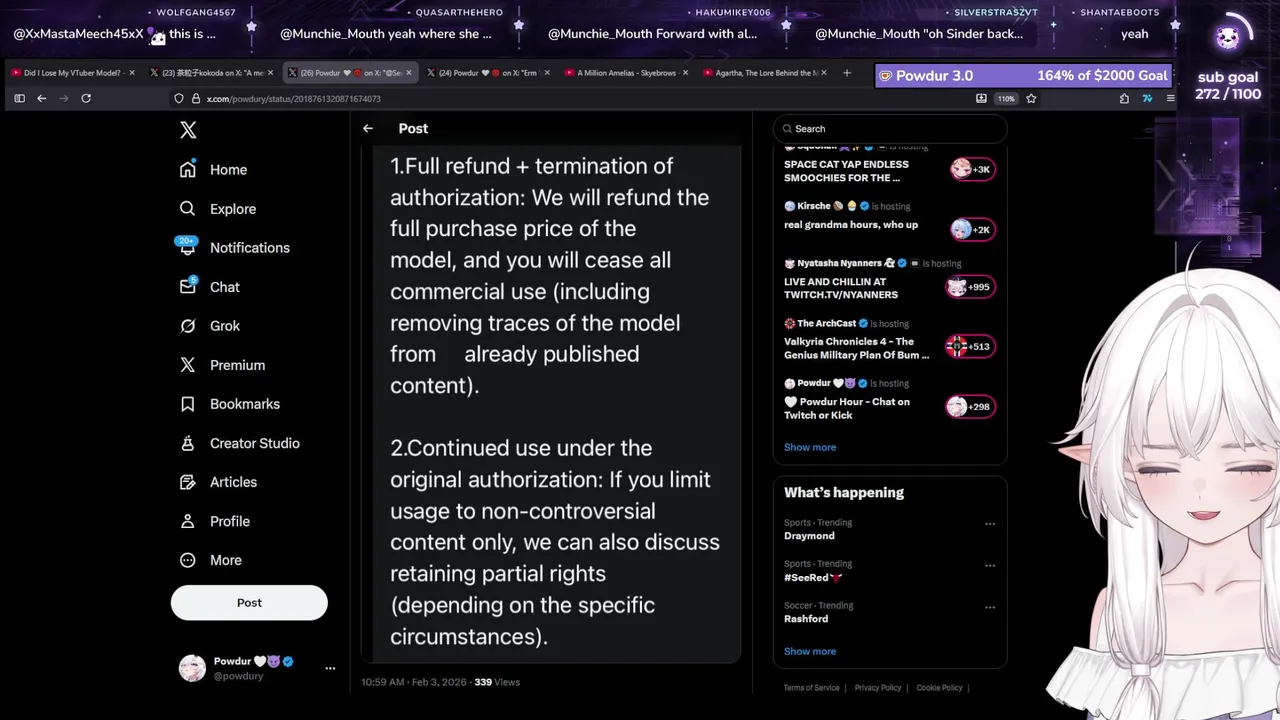Click the white Post button
1280x720 pixels.
tap(249, 603)
